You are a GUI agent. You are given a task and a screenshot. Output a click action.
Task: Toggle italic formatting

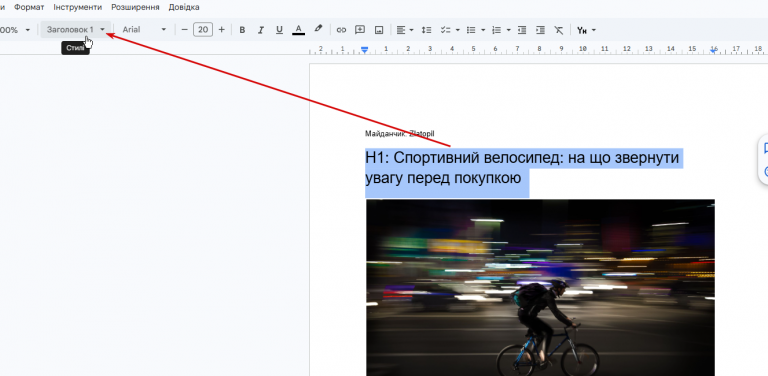pyautogui.click(x=261, y=30)
